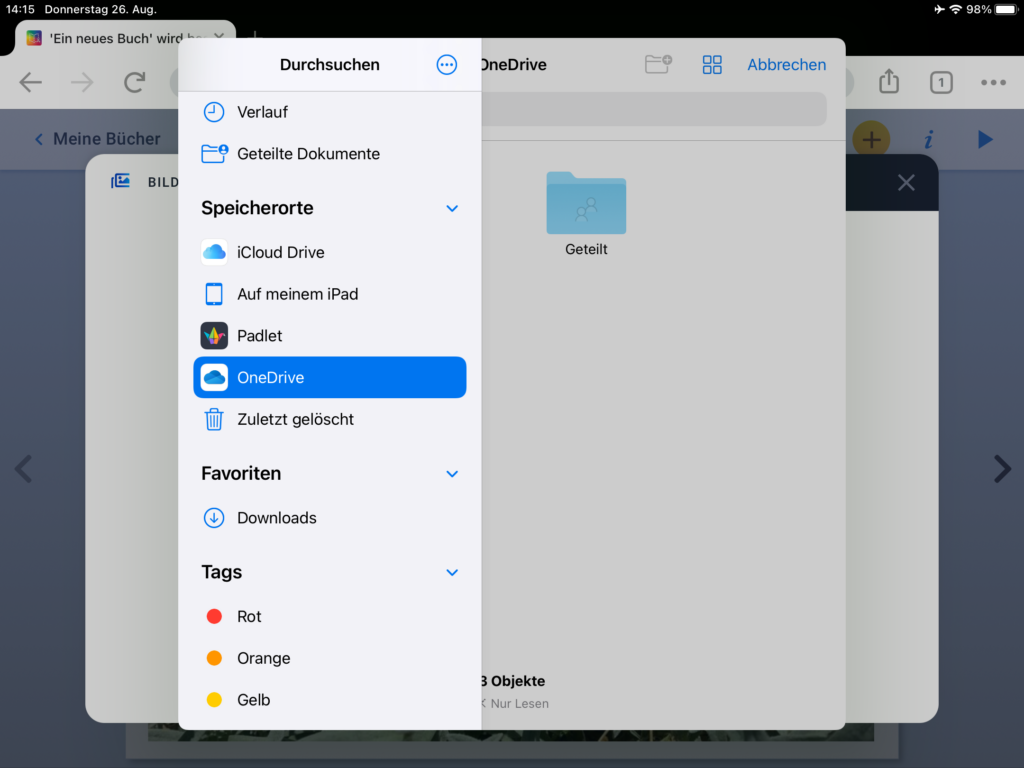This screenshot has width=1024, height=768.
Task: Switch view with the grid layout icon
Action: pos(712,65)
